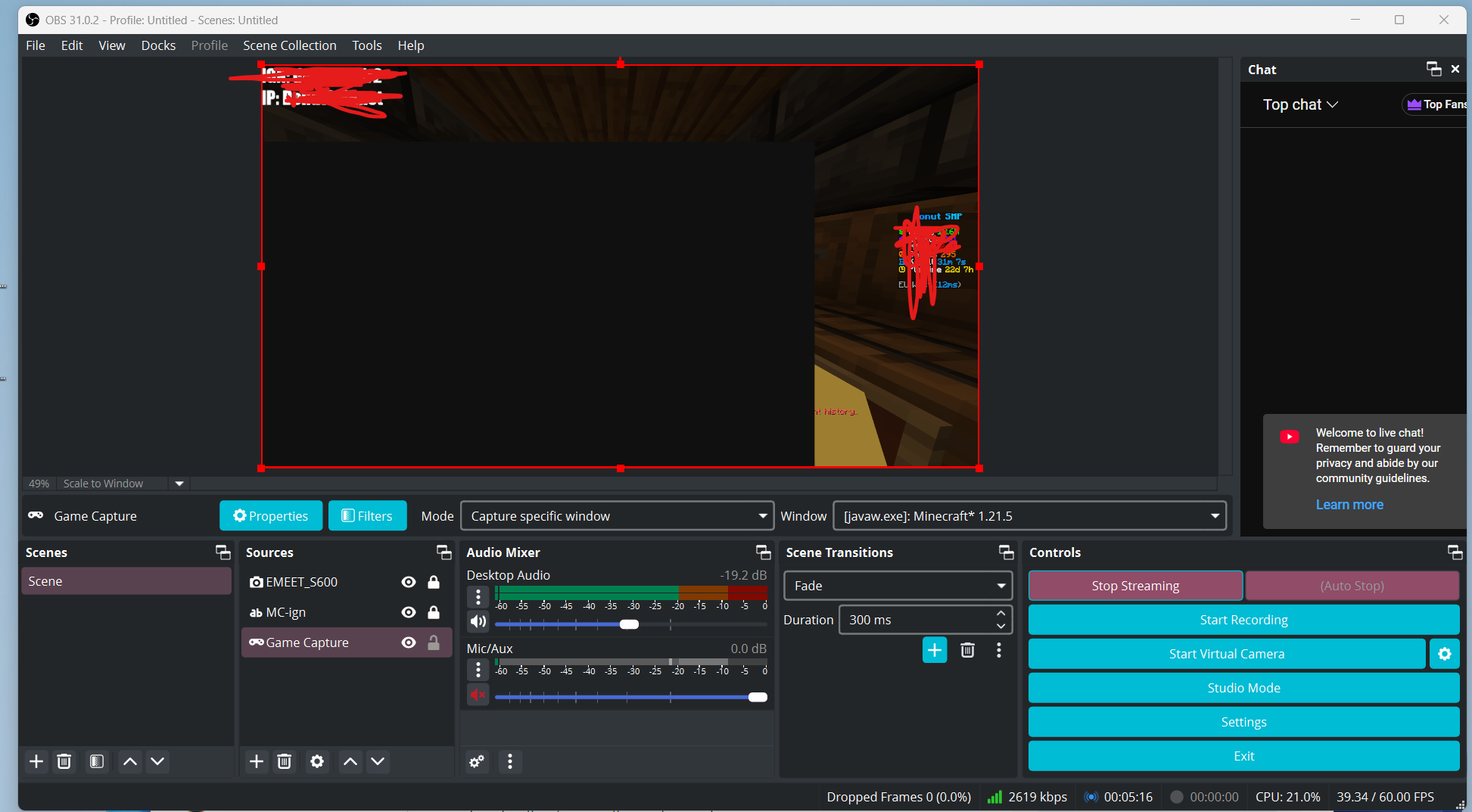
Task: Undock the Scenes panel
Action: pyautogui.click(x=223, y=552)
